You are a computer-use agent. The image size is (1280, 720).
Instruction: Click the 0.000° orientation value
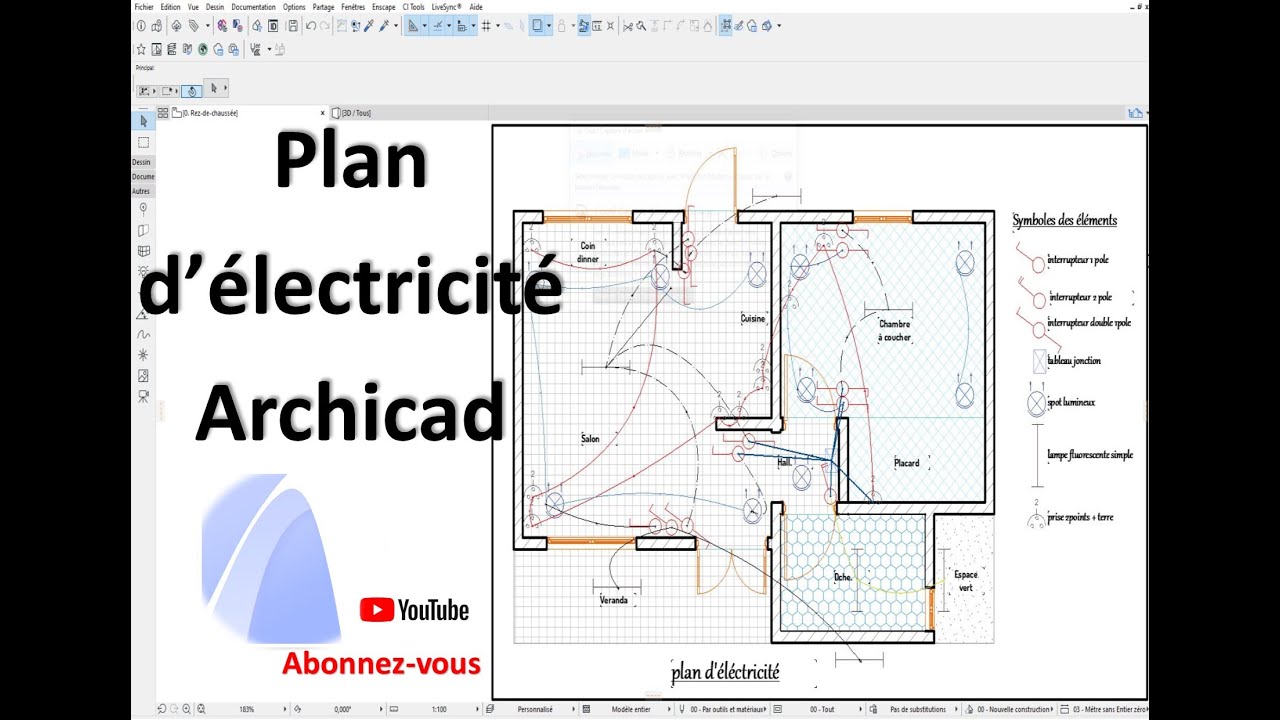(x=341, y=709)
